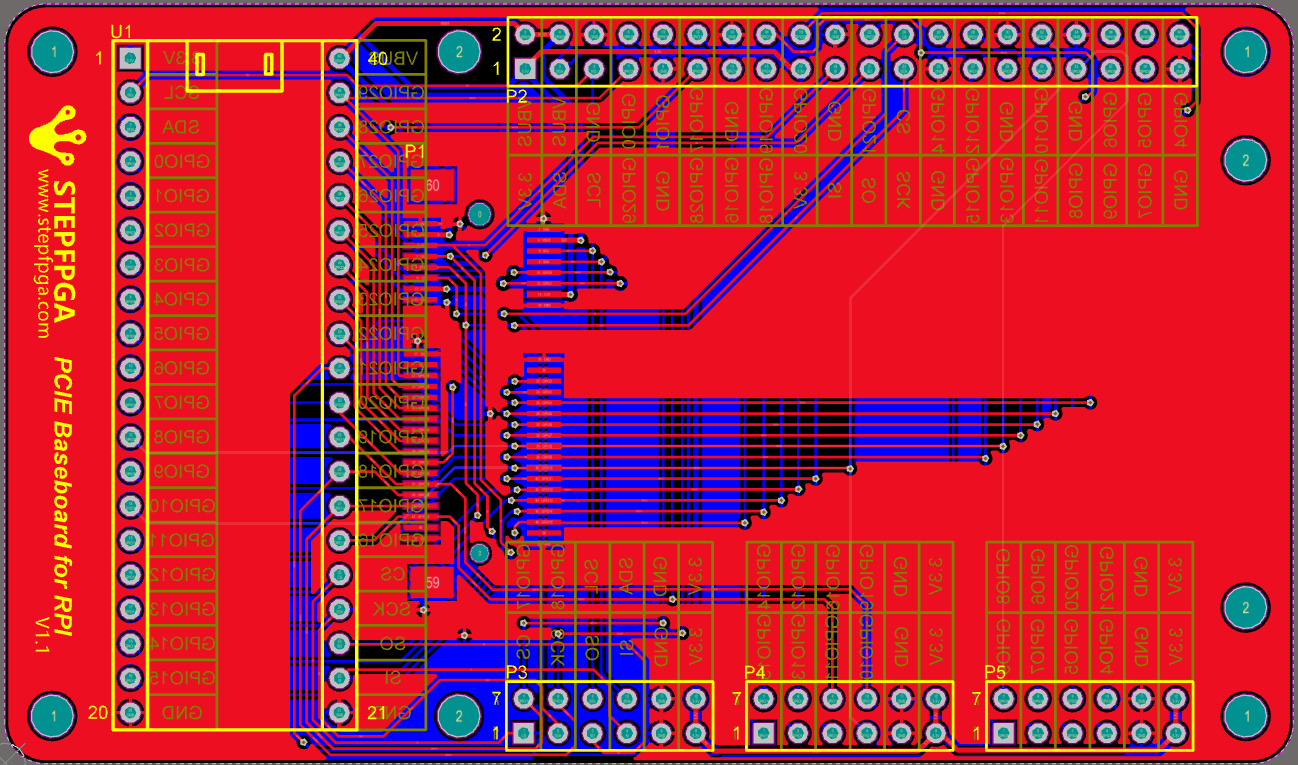Click the P5 row number 7 label
This screenshot has height=765, width=1298.
tap(976, 699)
